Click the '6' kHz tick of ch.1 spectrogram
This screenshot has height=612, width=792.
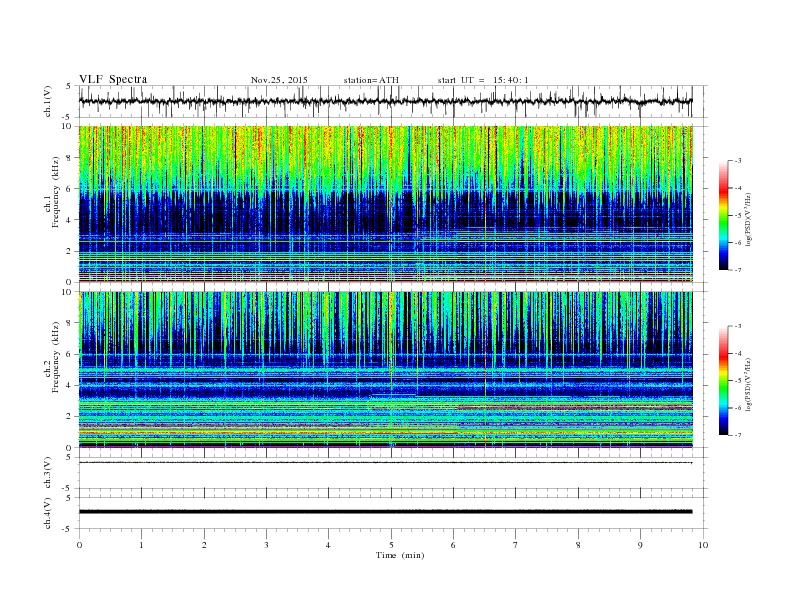(69, 189)
